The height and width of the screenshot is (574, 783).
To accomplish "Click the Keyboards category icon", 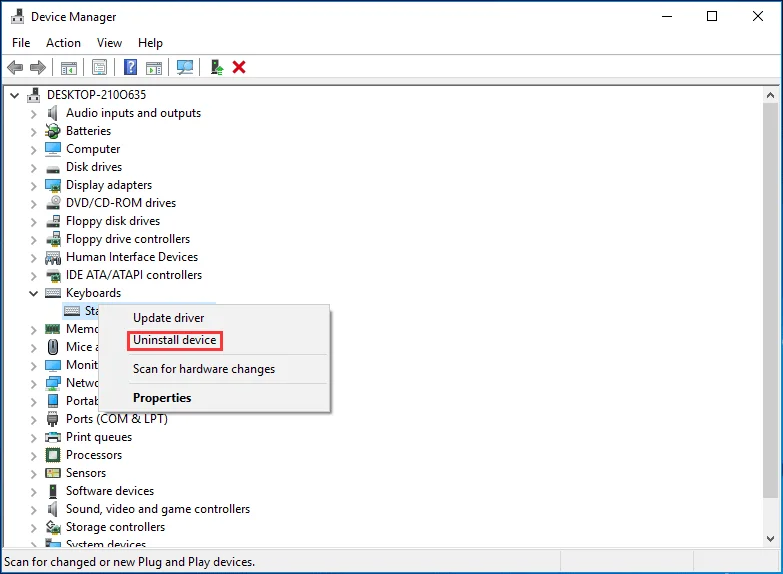I will [52, 293].
